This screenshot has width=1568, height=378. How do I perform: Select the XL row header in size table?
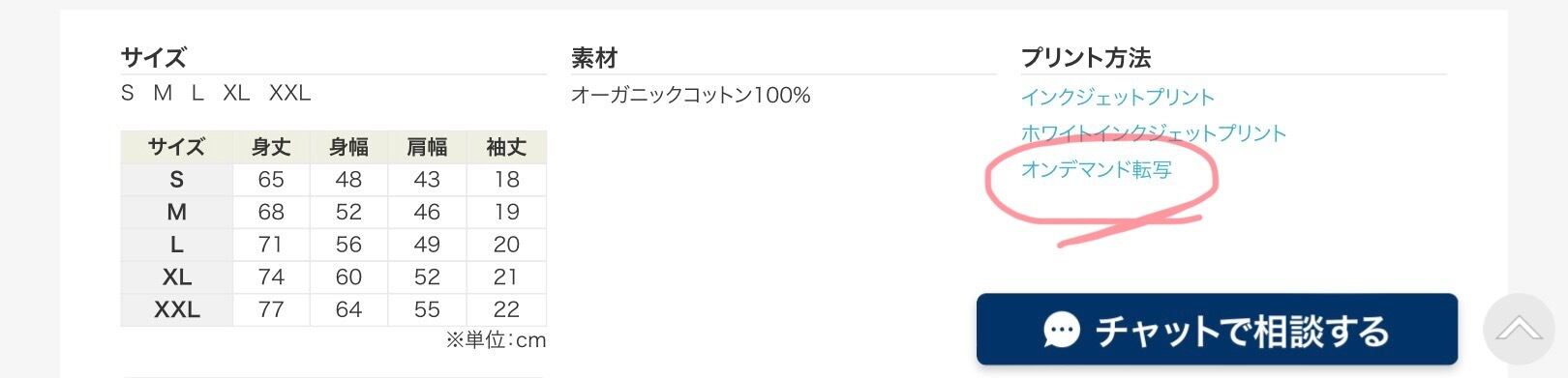pyautogui.click(x=176, y=277)
